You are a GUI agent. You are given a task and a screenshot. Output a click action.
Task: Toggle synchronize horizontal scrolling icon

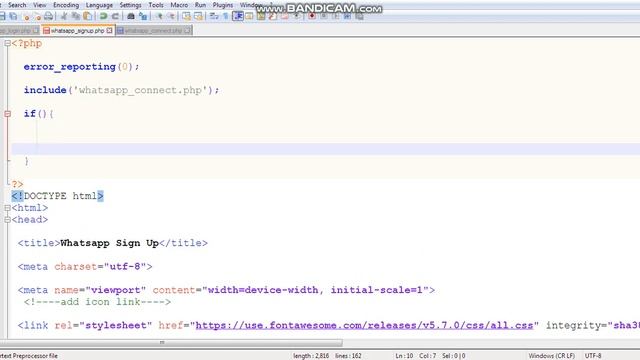[198, 16]
